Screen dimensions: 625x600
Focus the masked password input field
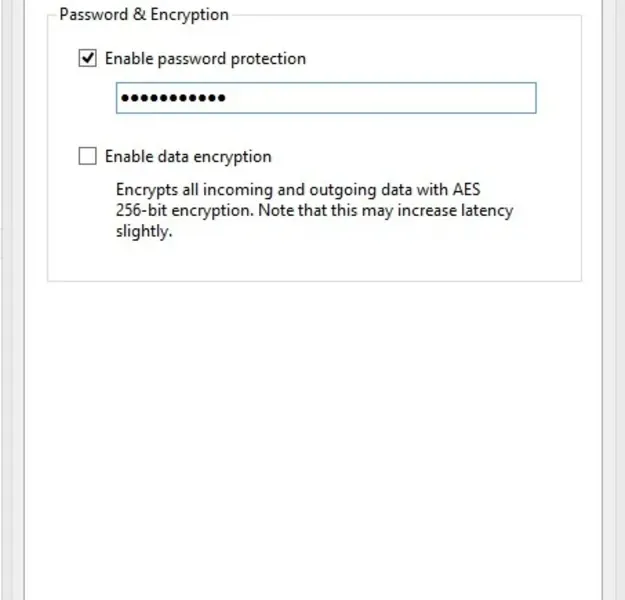tap(326, 98)
